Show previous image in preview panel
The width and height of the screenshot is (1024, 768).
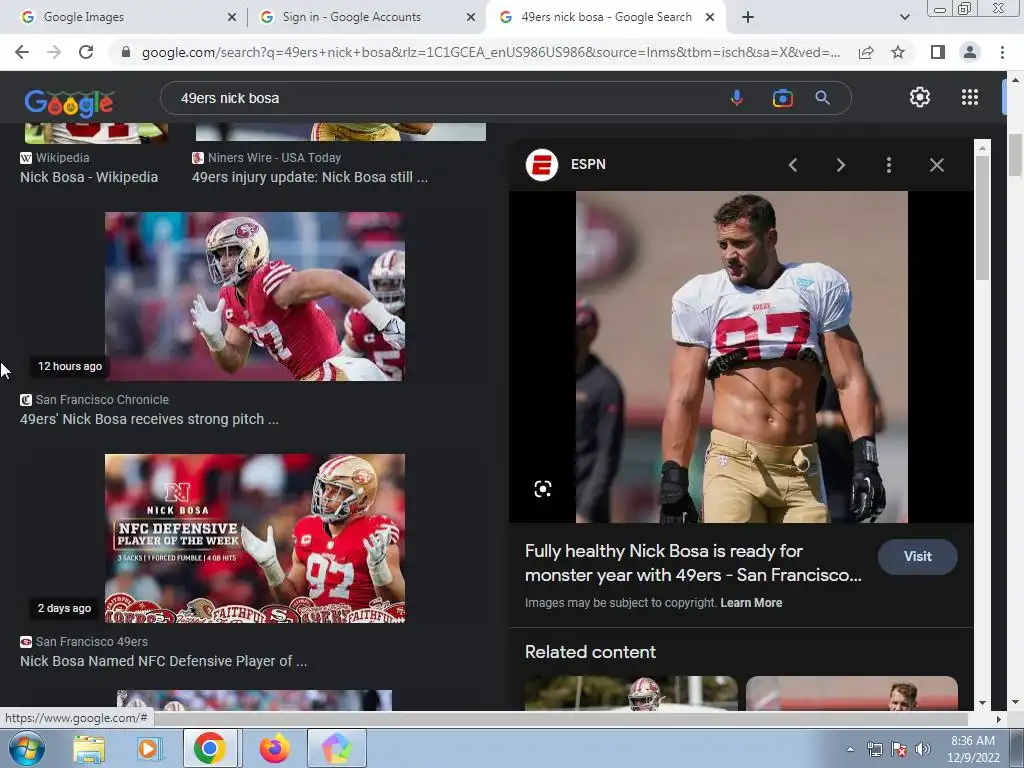point(793,165)
